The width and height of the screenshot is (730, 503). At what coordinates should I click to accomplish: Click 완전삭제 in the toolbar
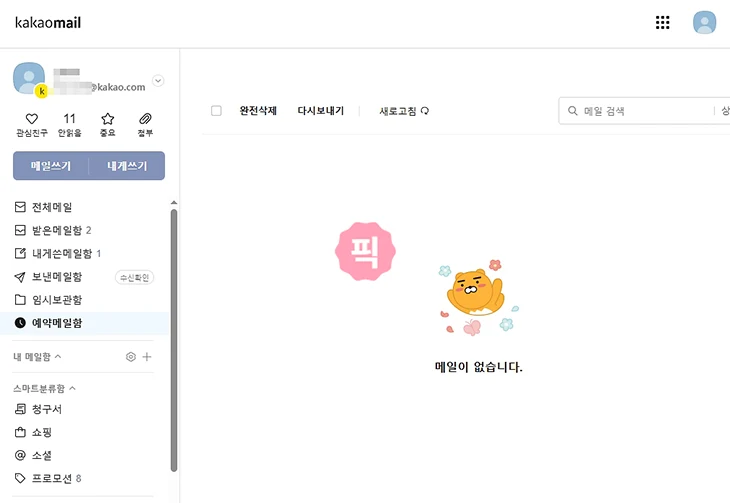point(258,111)
